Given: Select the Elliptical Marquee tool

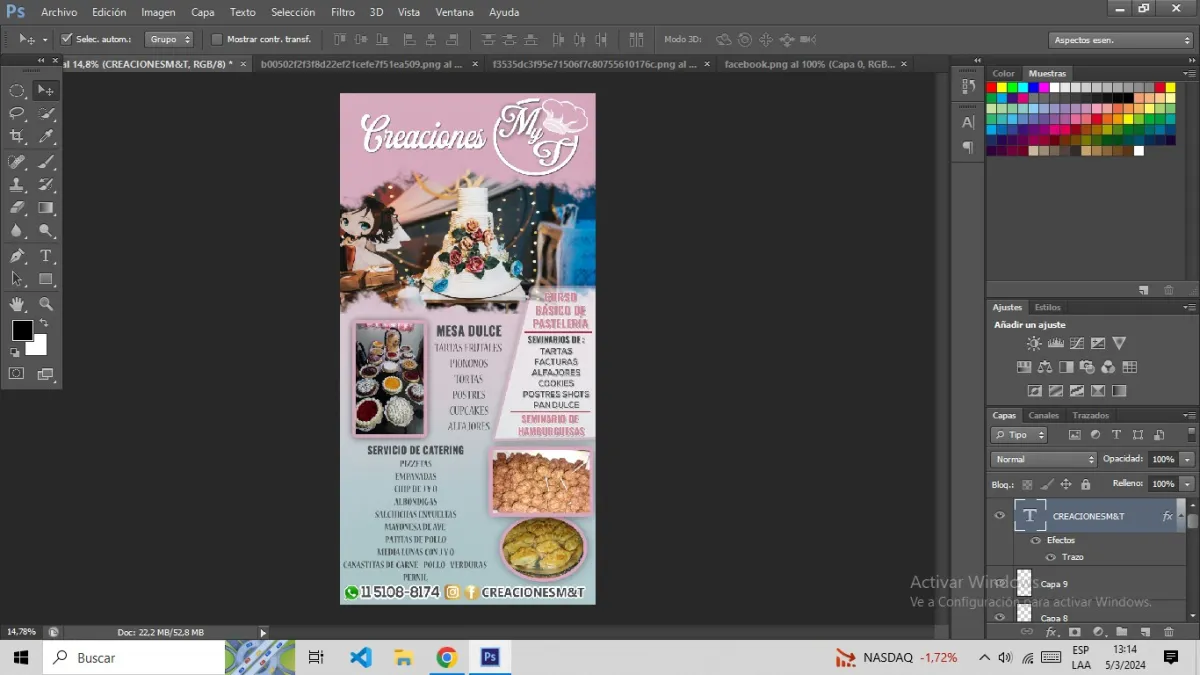Looking at the screenshot, I should point(17,90).
